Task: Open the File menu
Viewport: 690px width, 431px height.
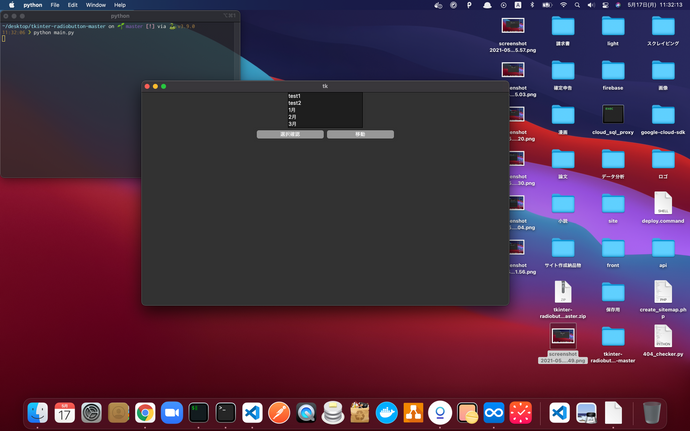Action: point(55,5)
